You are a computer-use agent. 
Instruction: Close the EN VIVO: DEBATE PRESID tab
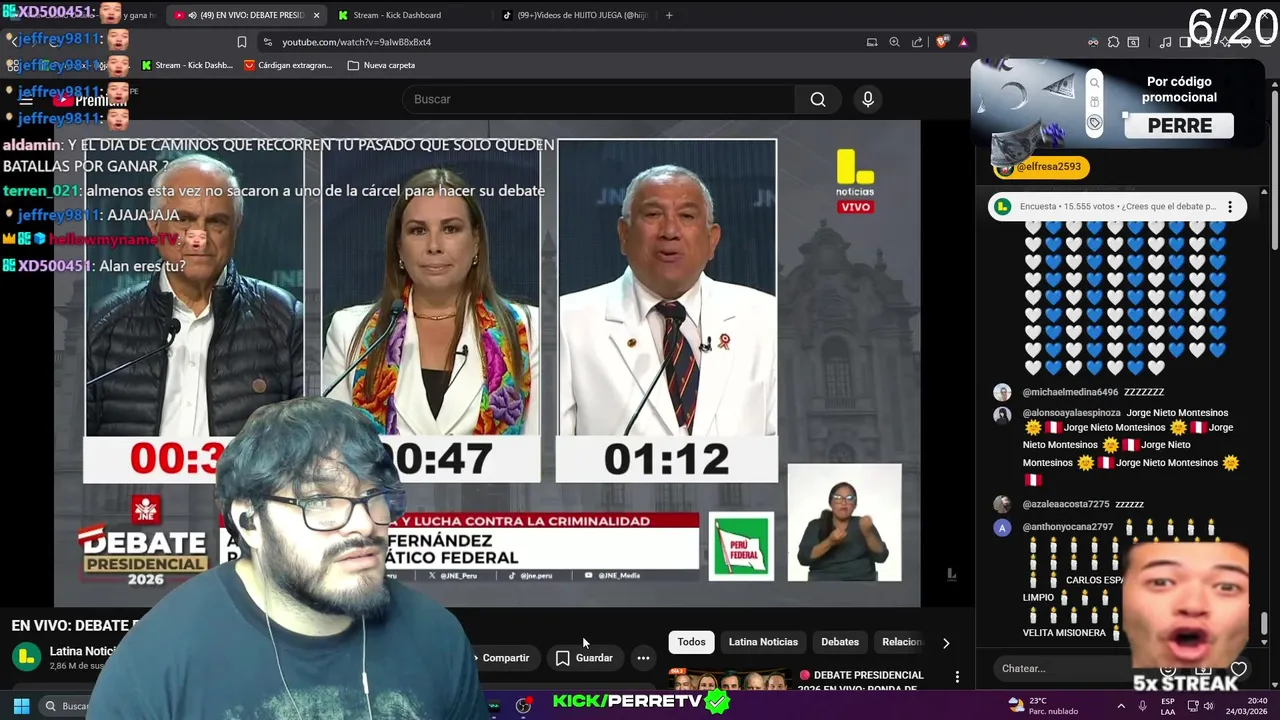point(316,15)
